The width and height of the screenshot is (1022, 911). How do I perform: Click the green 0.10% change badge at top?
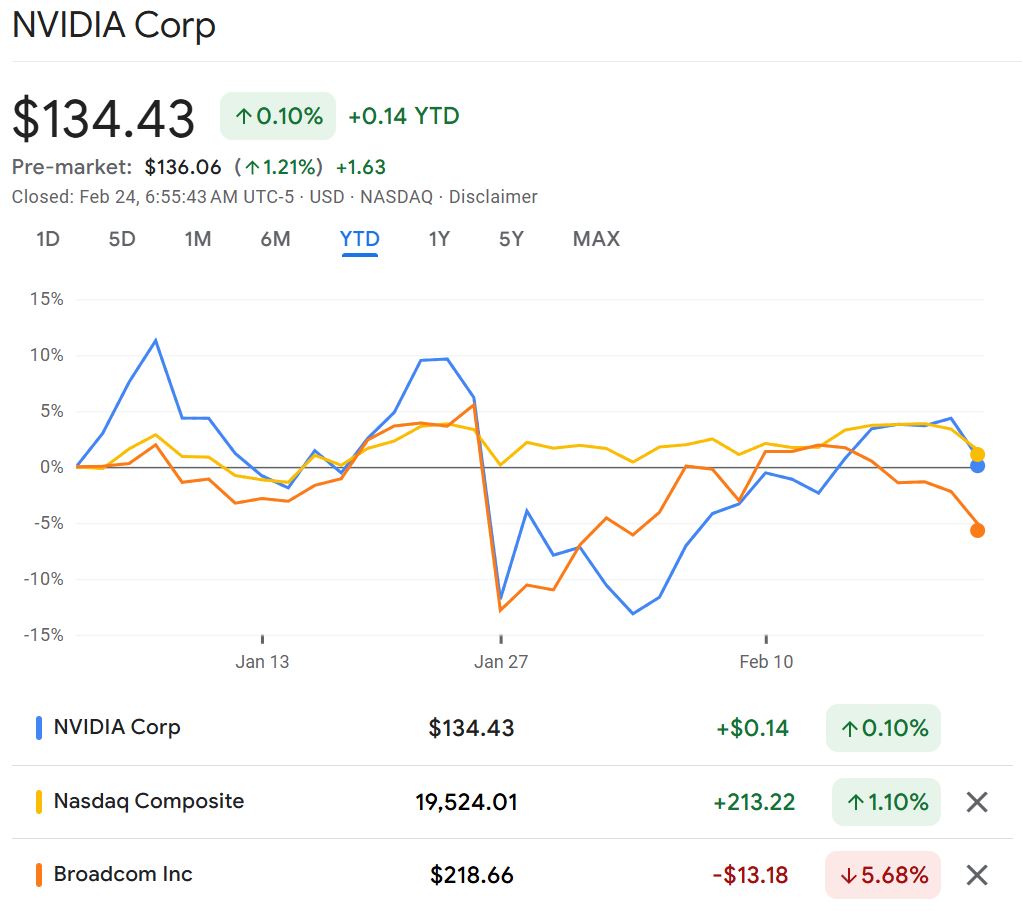[x=279, y=117]
